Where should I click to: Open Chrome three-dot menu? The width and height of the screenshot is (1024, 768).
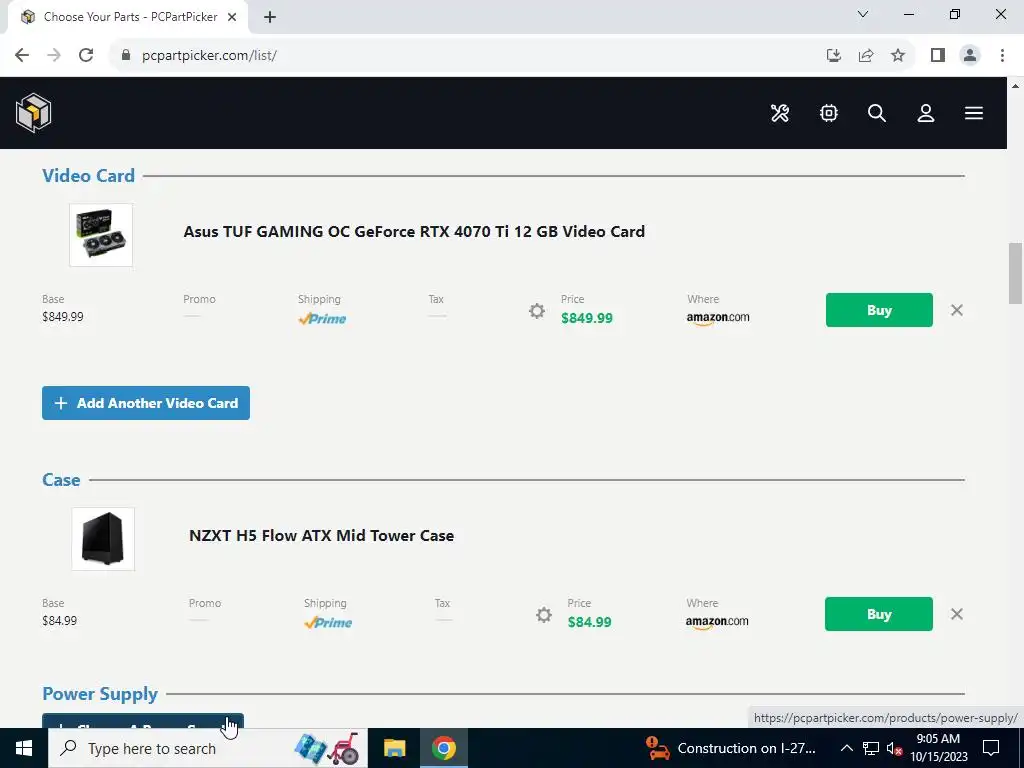click(x=1002, y=56)
